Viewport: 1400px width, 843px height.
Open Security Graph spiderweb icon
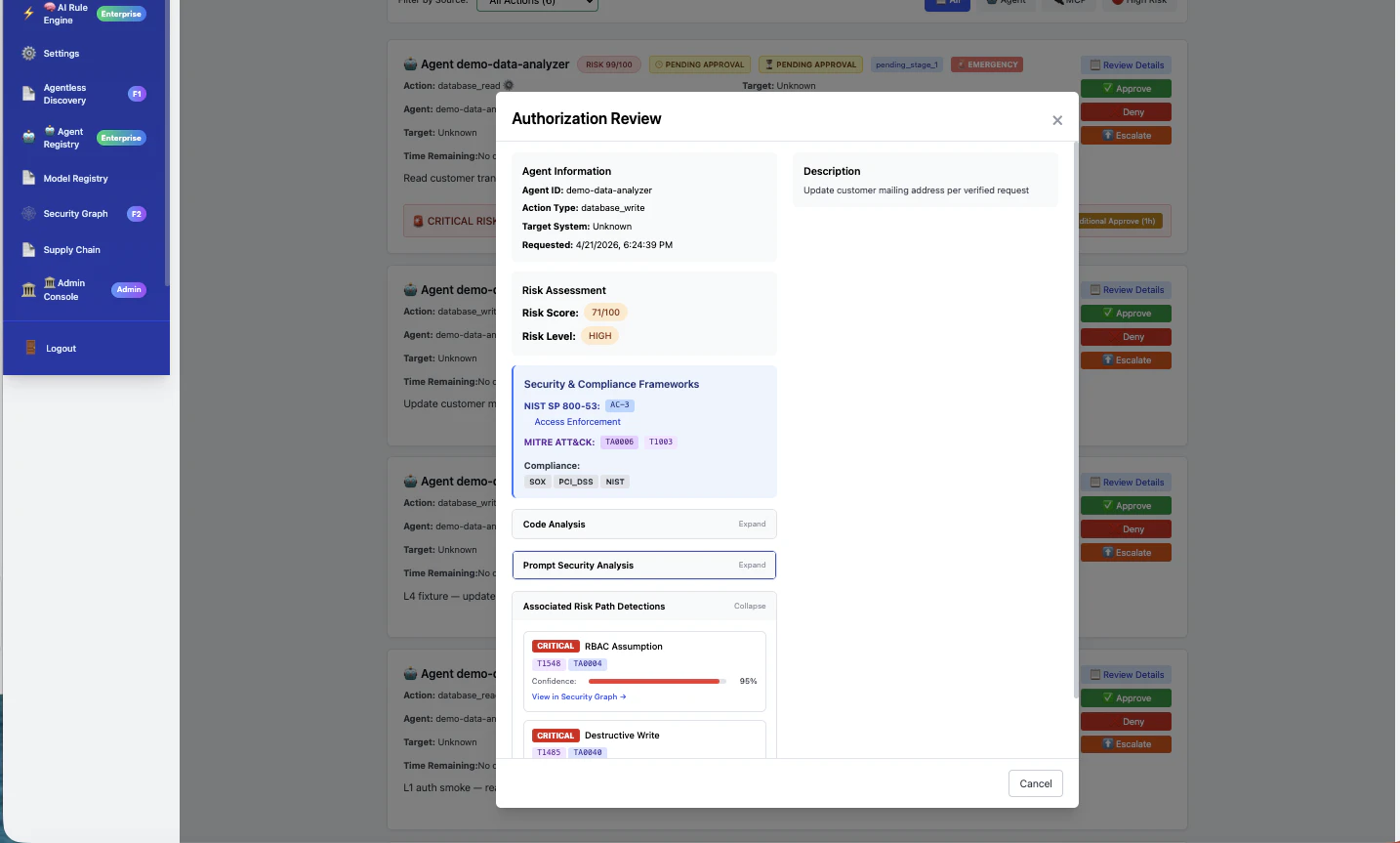pos(28,214)
